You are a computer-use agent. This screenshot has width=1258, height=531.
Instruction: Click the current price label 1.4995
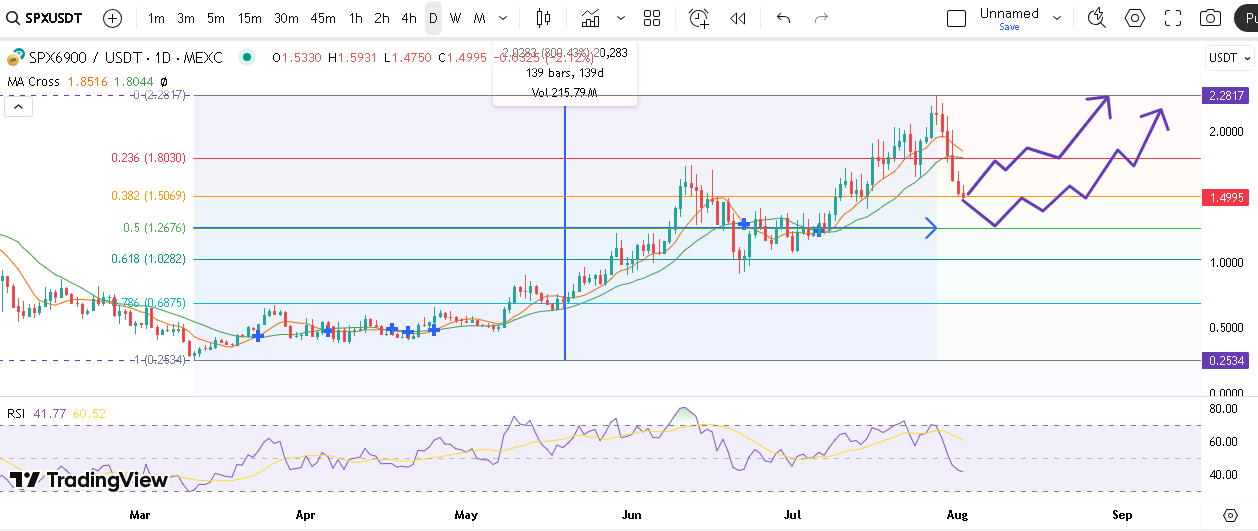tap(1226, 197)
